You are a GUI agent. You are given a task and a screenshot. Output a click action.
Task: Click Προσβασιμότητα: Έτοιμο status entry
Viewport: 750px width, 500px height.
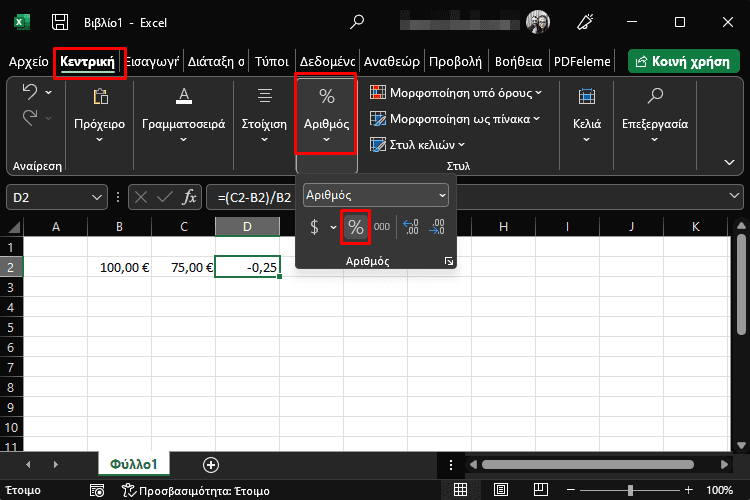[x=196, y=490]
